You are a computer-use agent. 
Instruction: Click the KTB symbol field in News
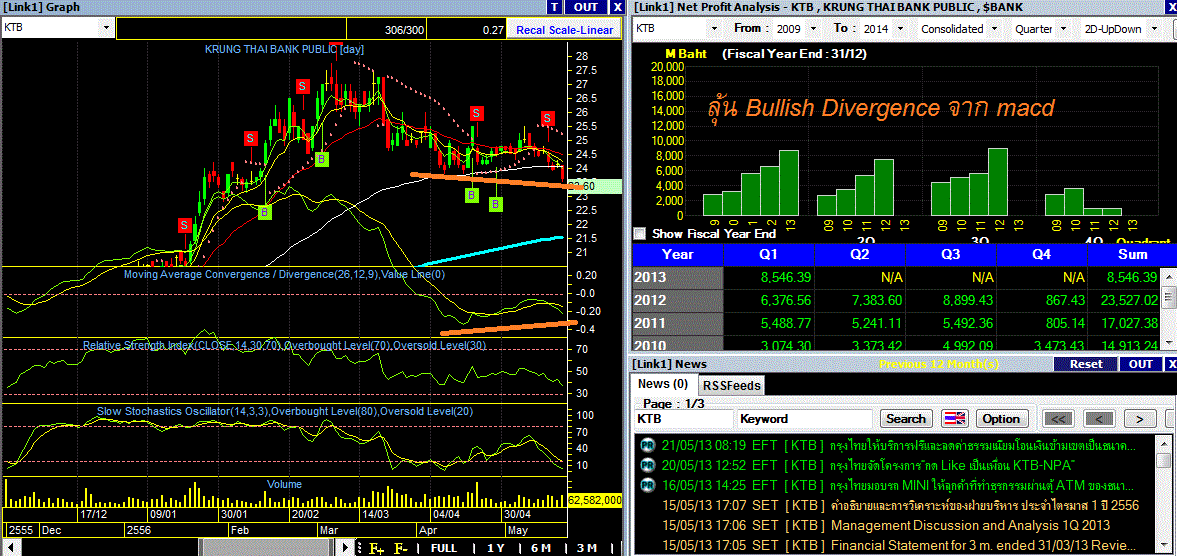pyautogui.click(x=683, y=419)
